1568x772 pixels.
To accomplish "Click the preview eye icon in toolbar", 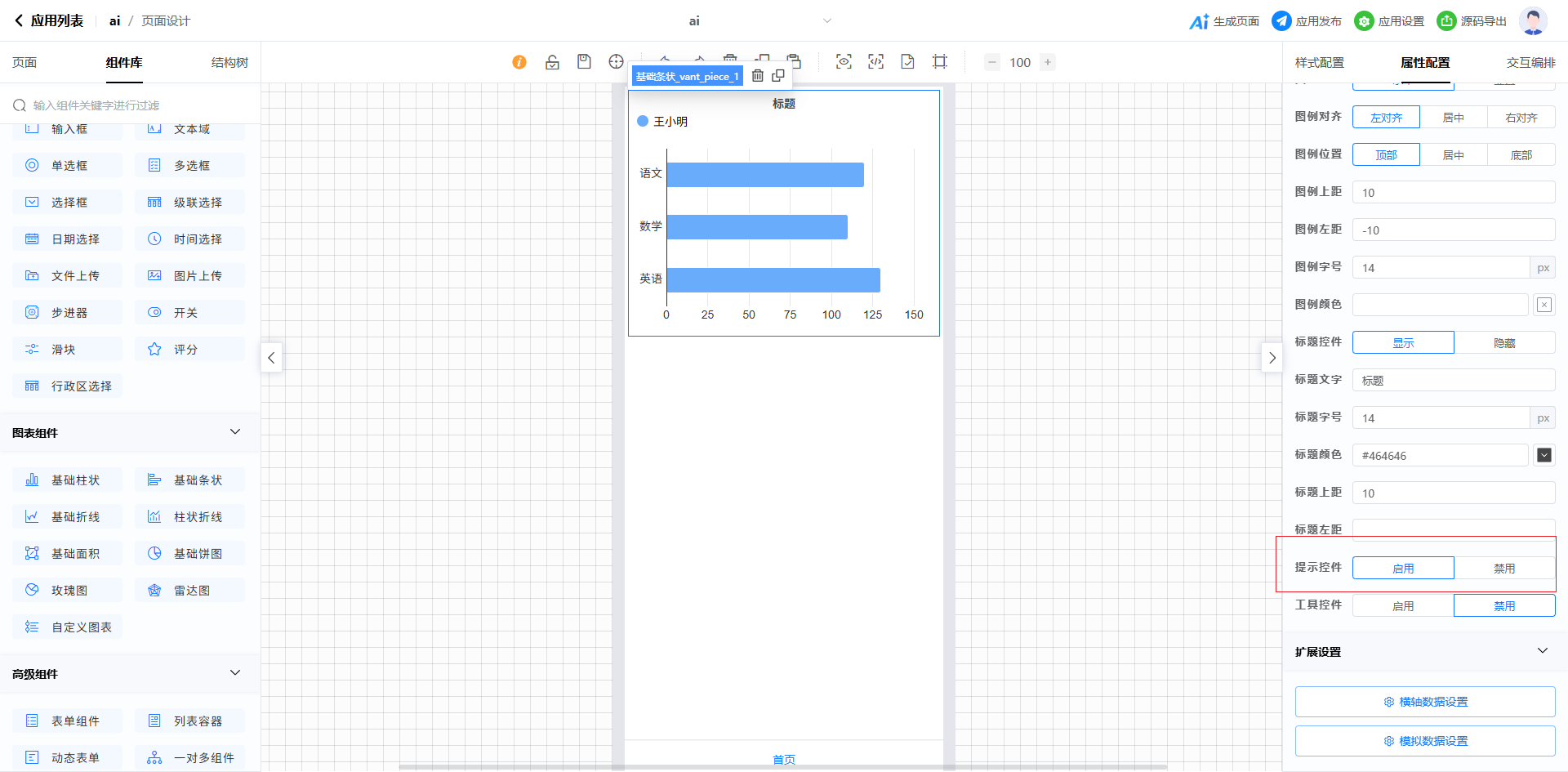I will click(x=844, y=62).
